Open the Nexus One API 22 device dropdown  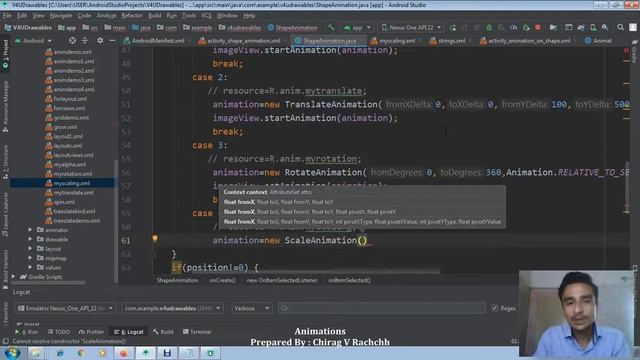coord(411,27)
